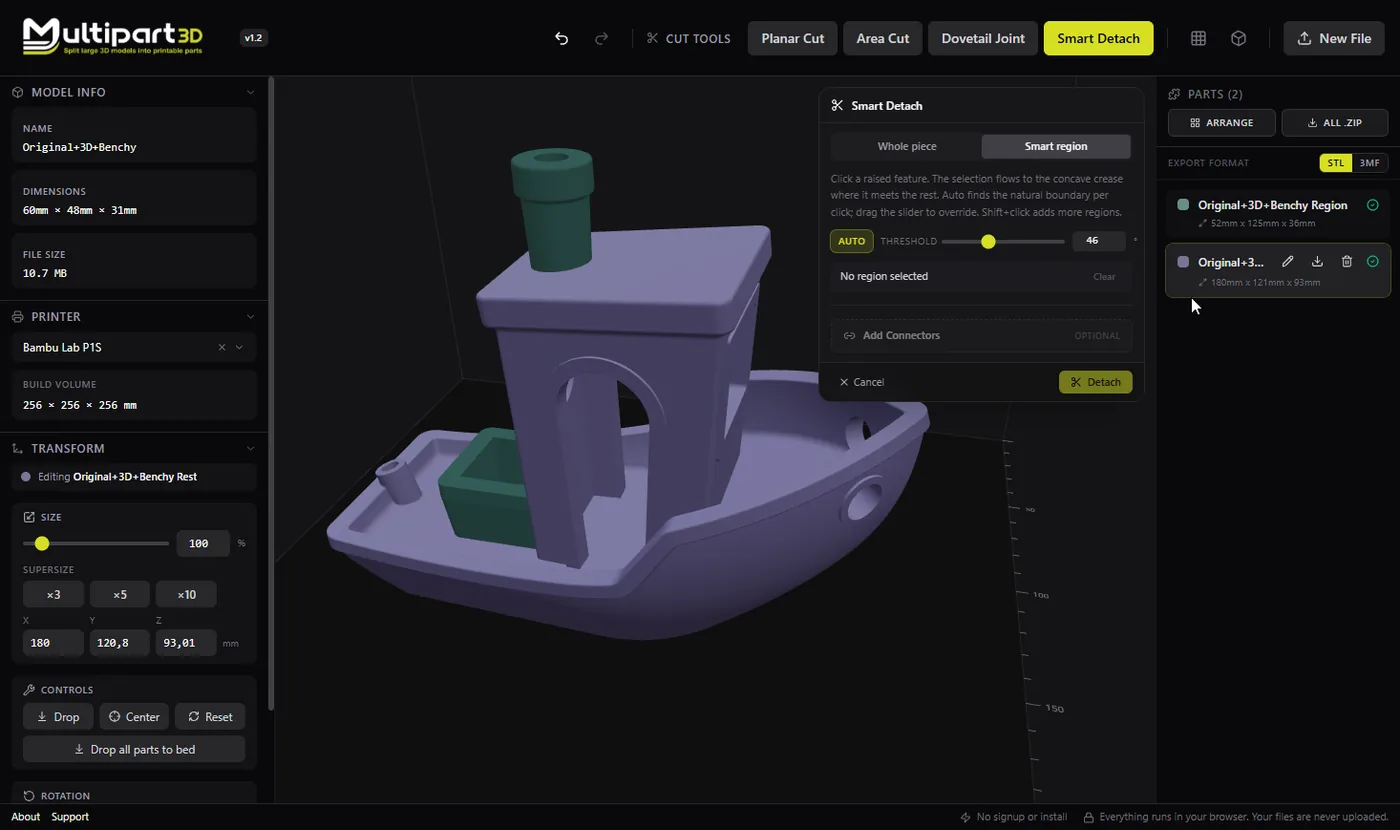Open the Bambu Lab P1S printer dropdown
This screenshot has width=1400, height=830.
239,347
